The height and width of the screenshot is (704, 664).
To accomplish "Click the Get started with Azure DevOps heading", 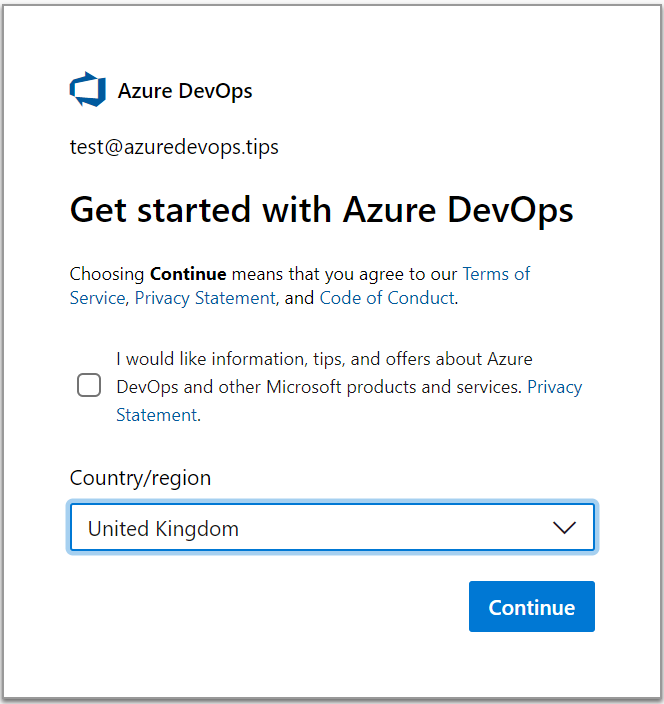I will (321, 210).
